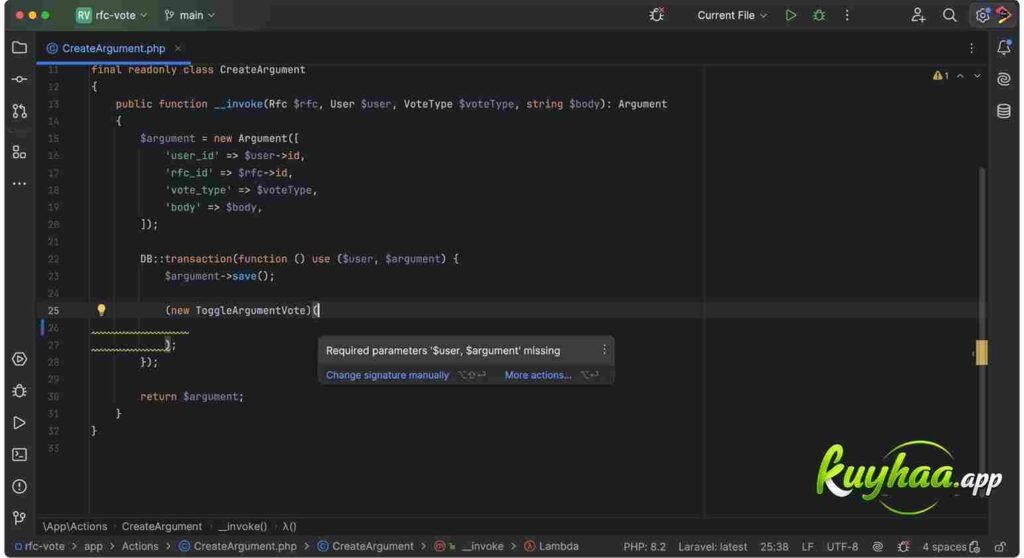1024x558 pixels.
Task: Open the Notifications bell icon
Action: coord(1004,48)
